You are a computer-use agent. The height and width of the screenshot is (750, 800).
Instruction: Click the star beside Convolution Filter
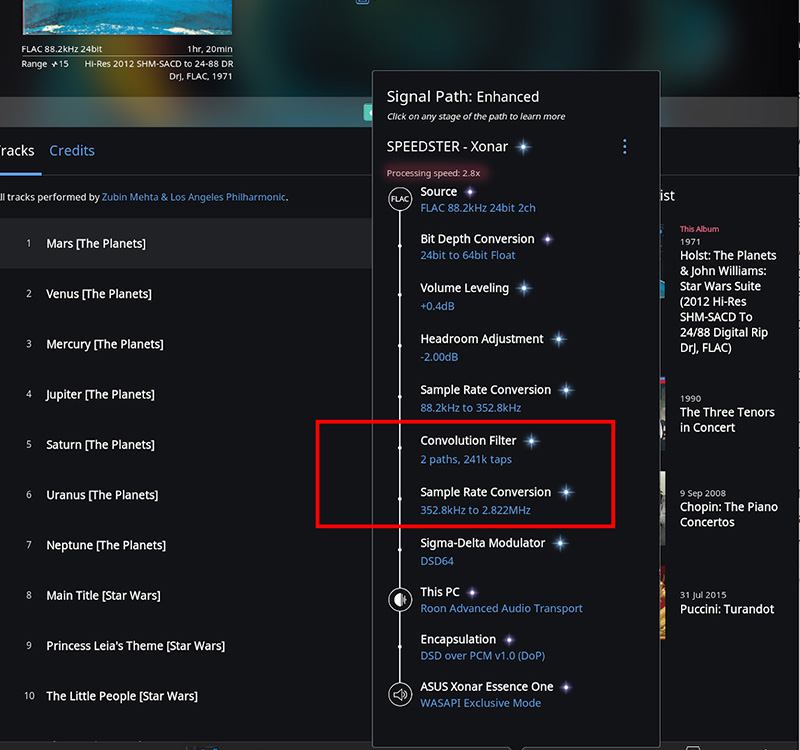point(532,441)
